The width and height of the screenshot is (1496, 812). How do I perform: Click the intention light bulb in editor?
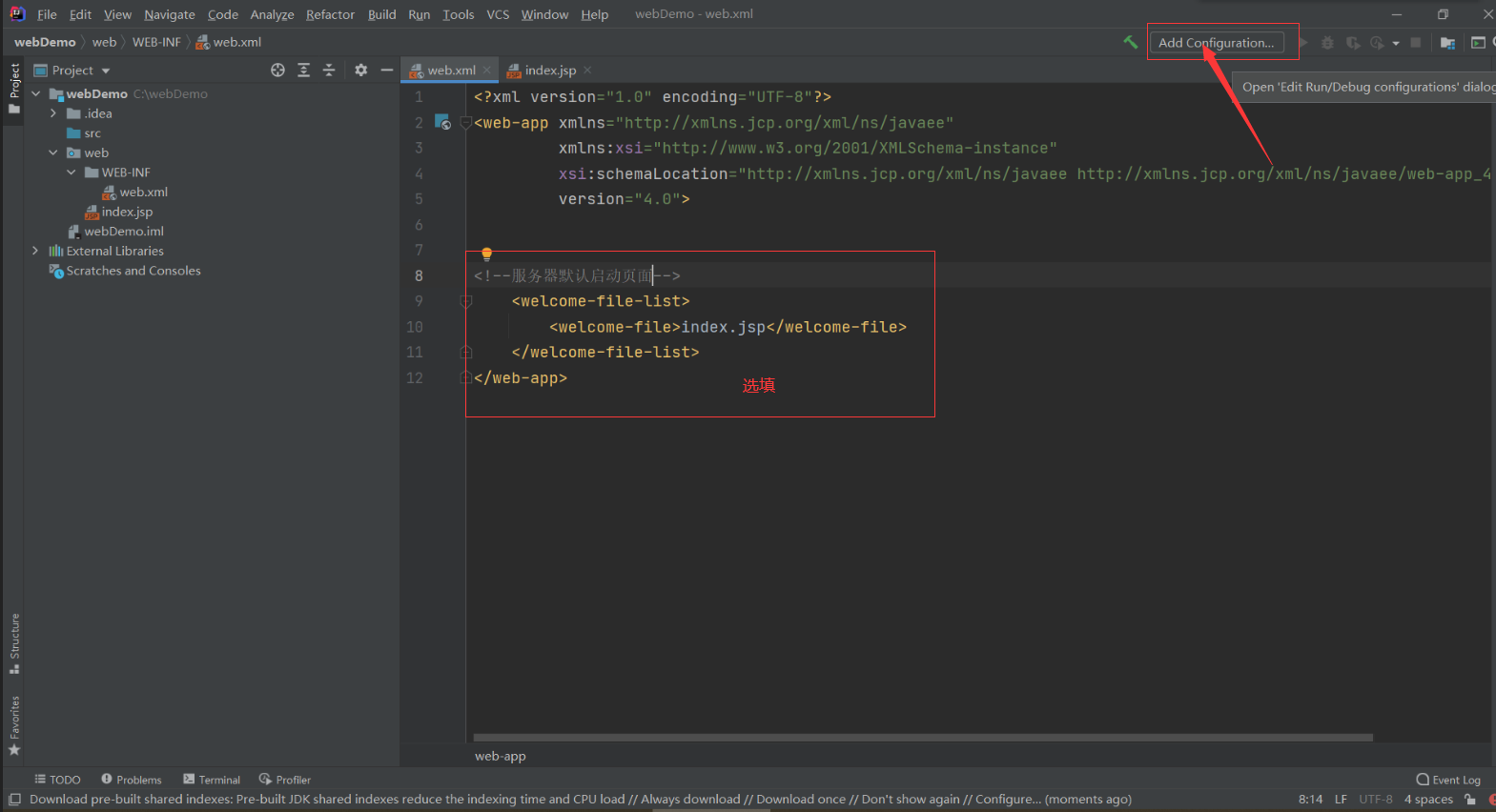486,254
